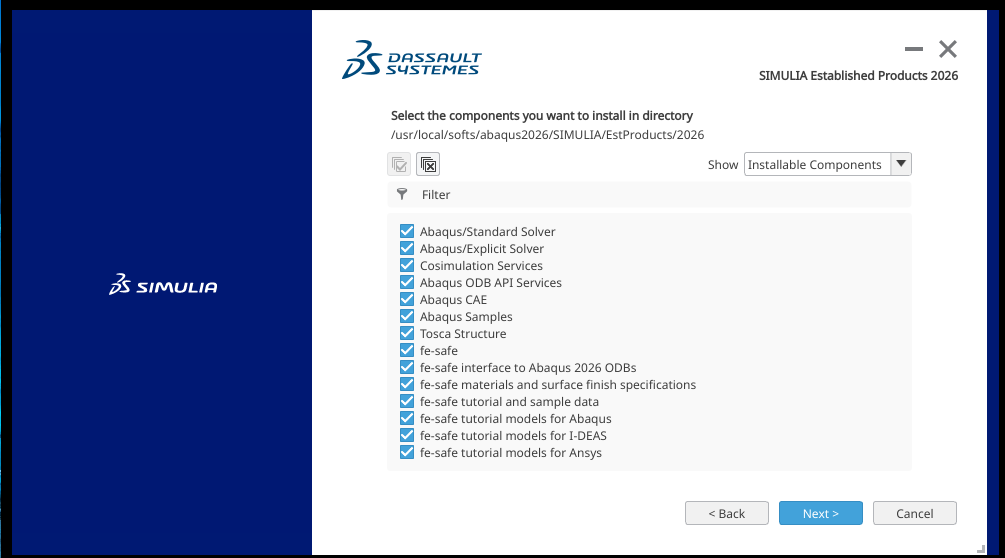The height and width of the screenshot is (558, 1005).
Task: Click the Dassault Systemes logo
Action: coord(411,60)
